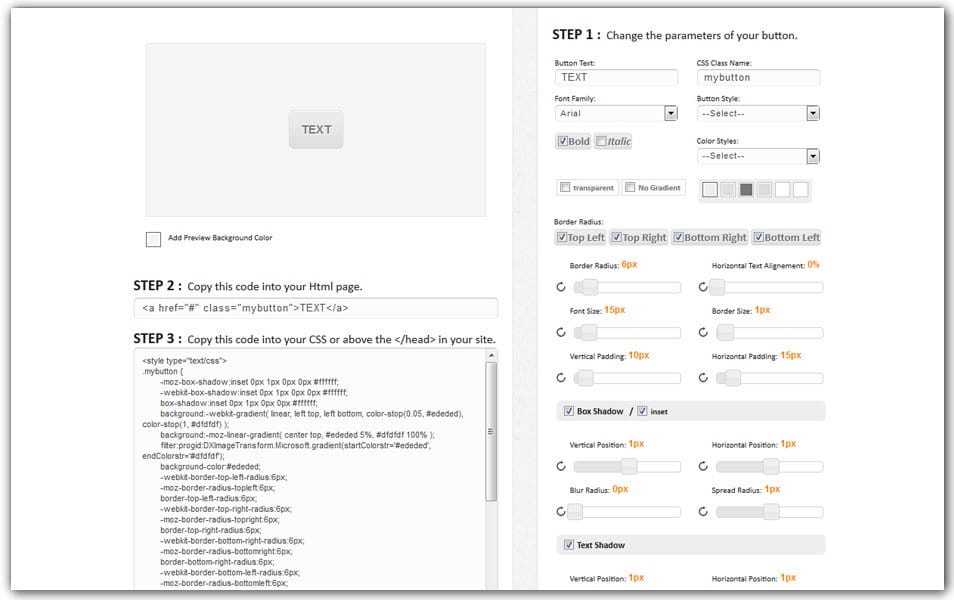
Task: Reset Horizontal Text Alignment with its refresh icon
Action: coord(702,288)
